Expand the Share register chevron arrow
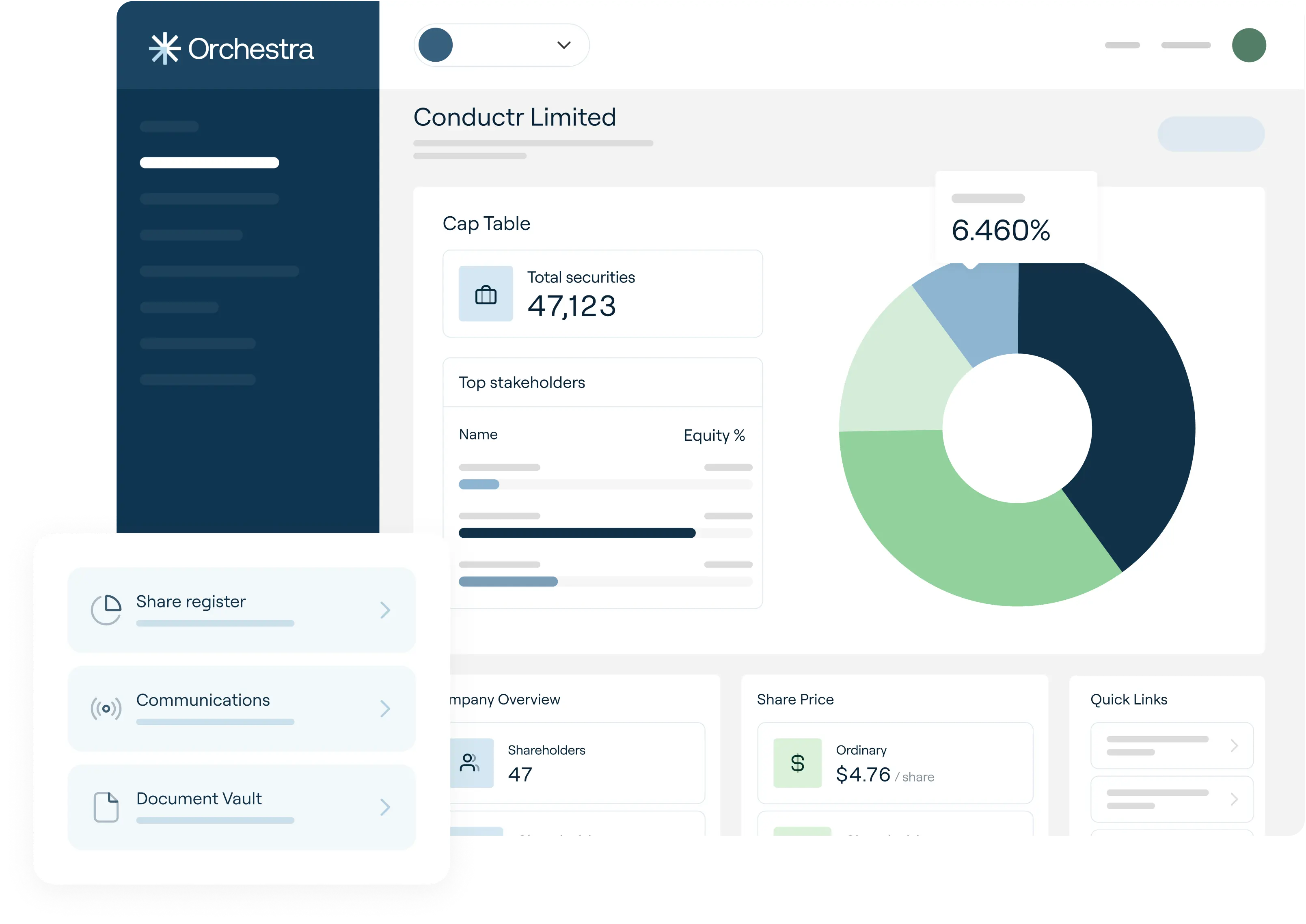 [385, 610]
